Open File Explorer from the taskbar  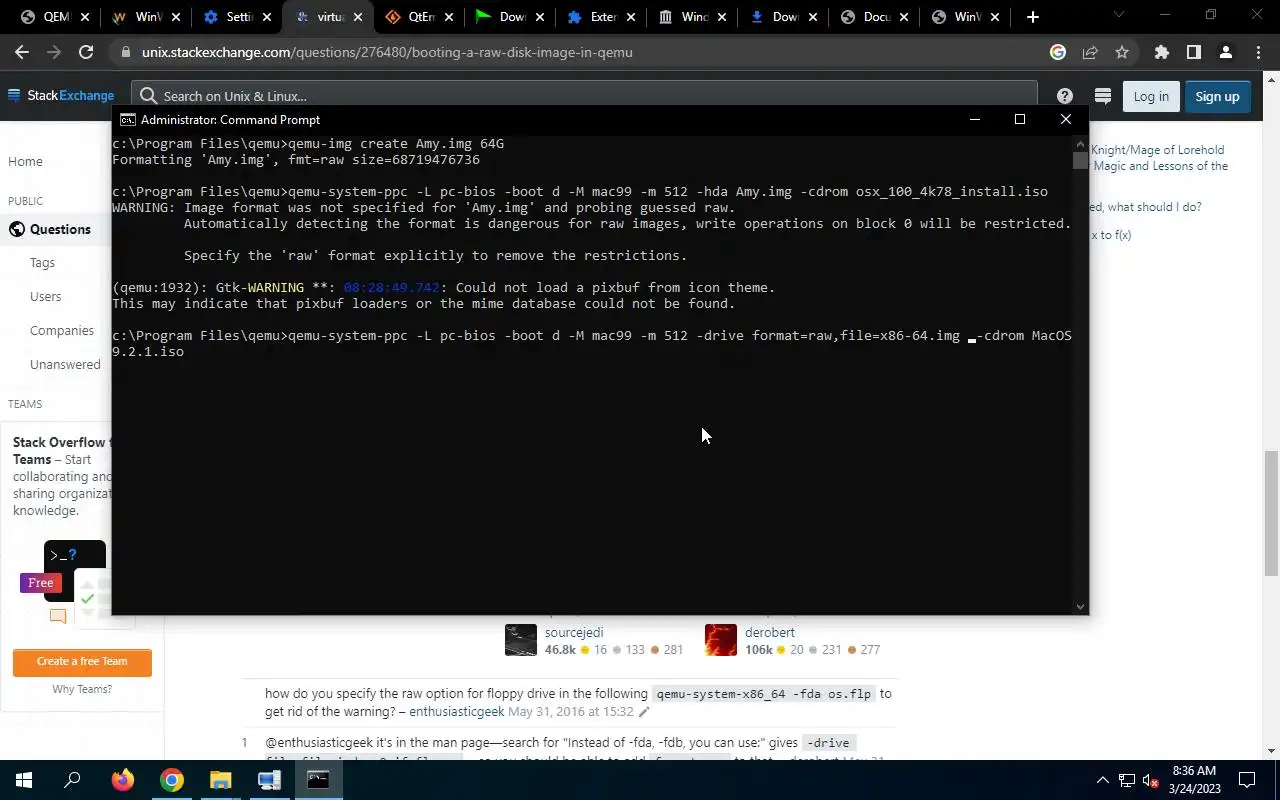[x=220, y=780]
